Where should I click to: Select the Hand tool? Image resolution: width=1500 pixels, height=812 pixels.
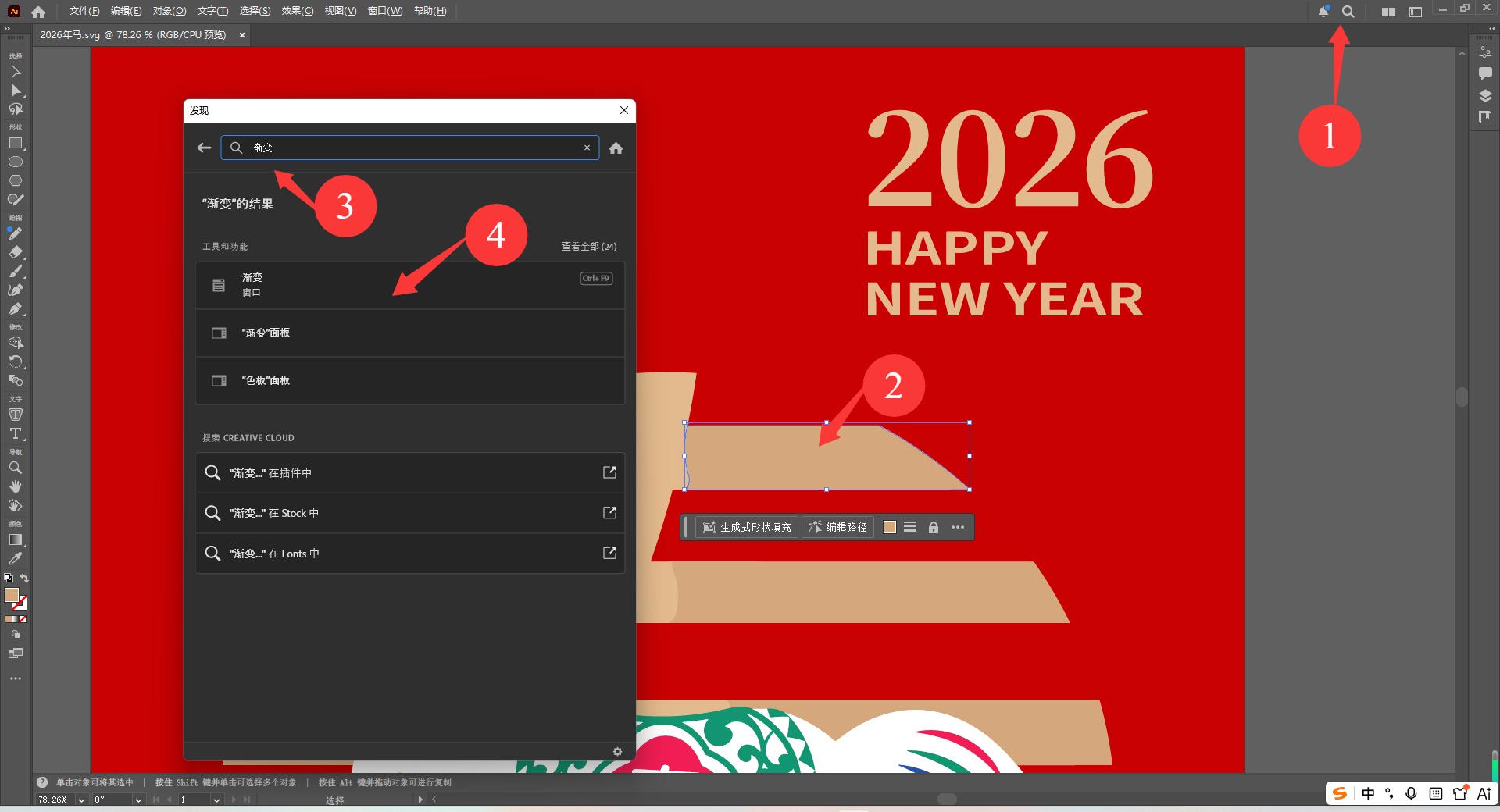point(15,486)
